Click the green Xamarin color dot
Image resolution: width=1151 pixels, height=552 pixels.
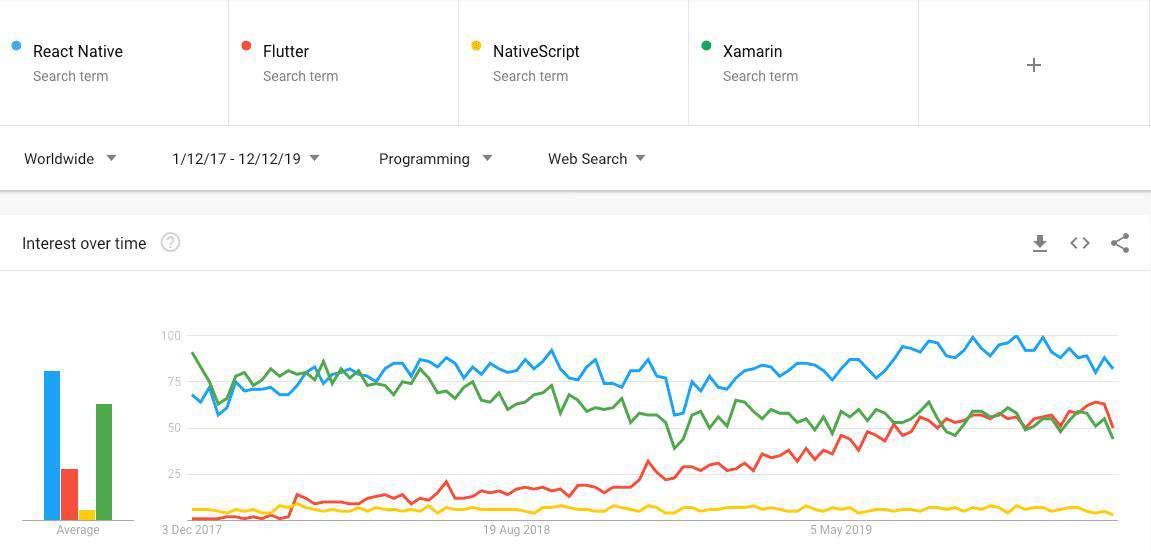pyautogui.click(x=706, y=46)
